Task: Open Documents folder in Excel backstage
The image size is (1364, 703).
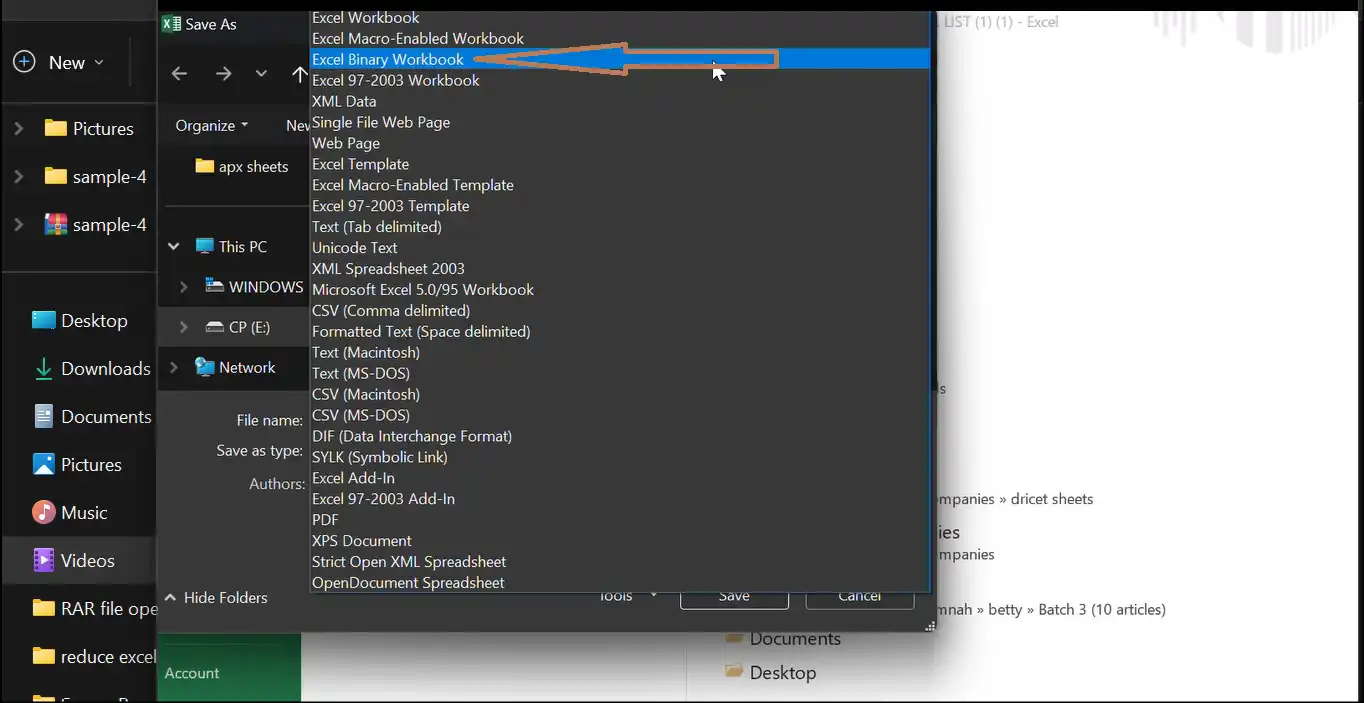Action: click(x=783, y=639)
